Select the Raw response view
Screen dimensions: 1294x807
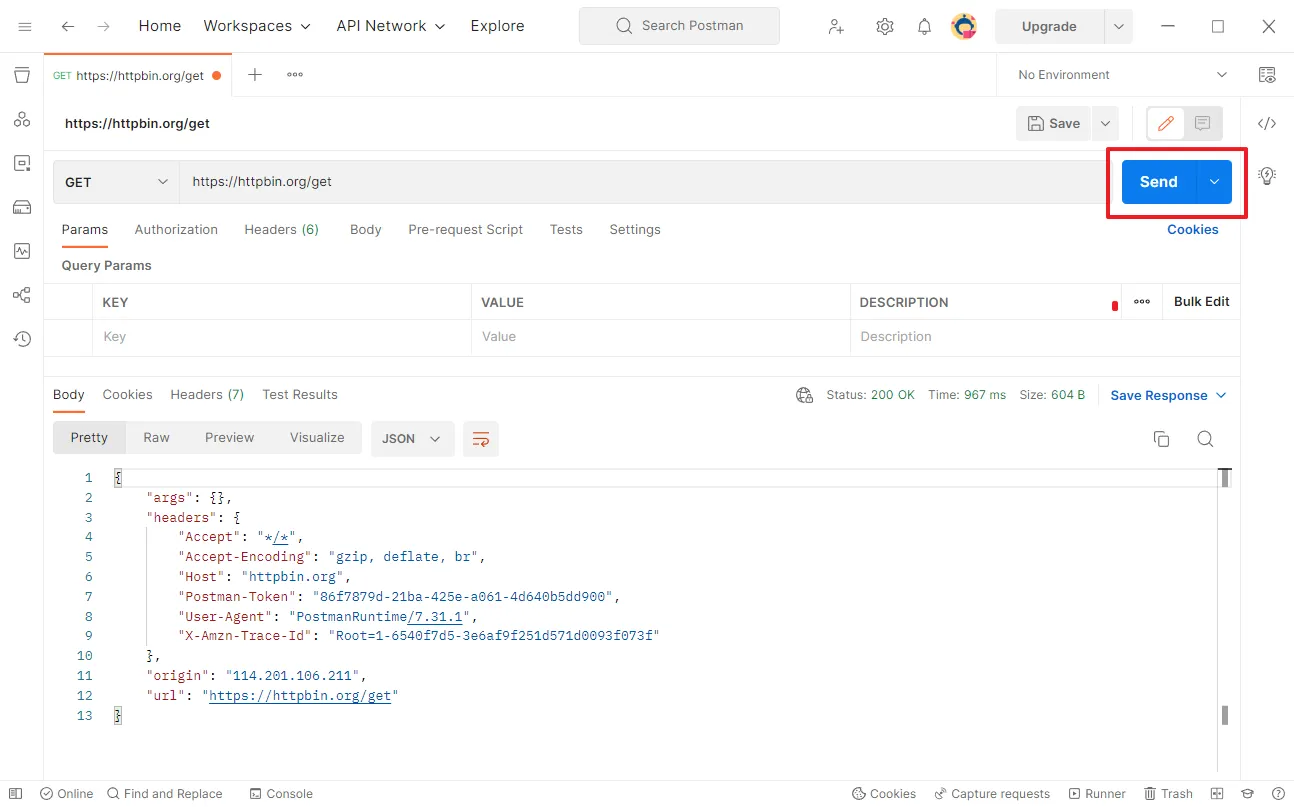[x=156, y=438]
